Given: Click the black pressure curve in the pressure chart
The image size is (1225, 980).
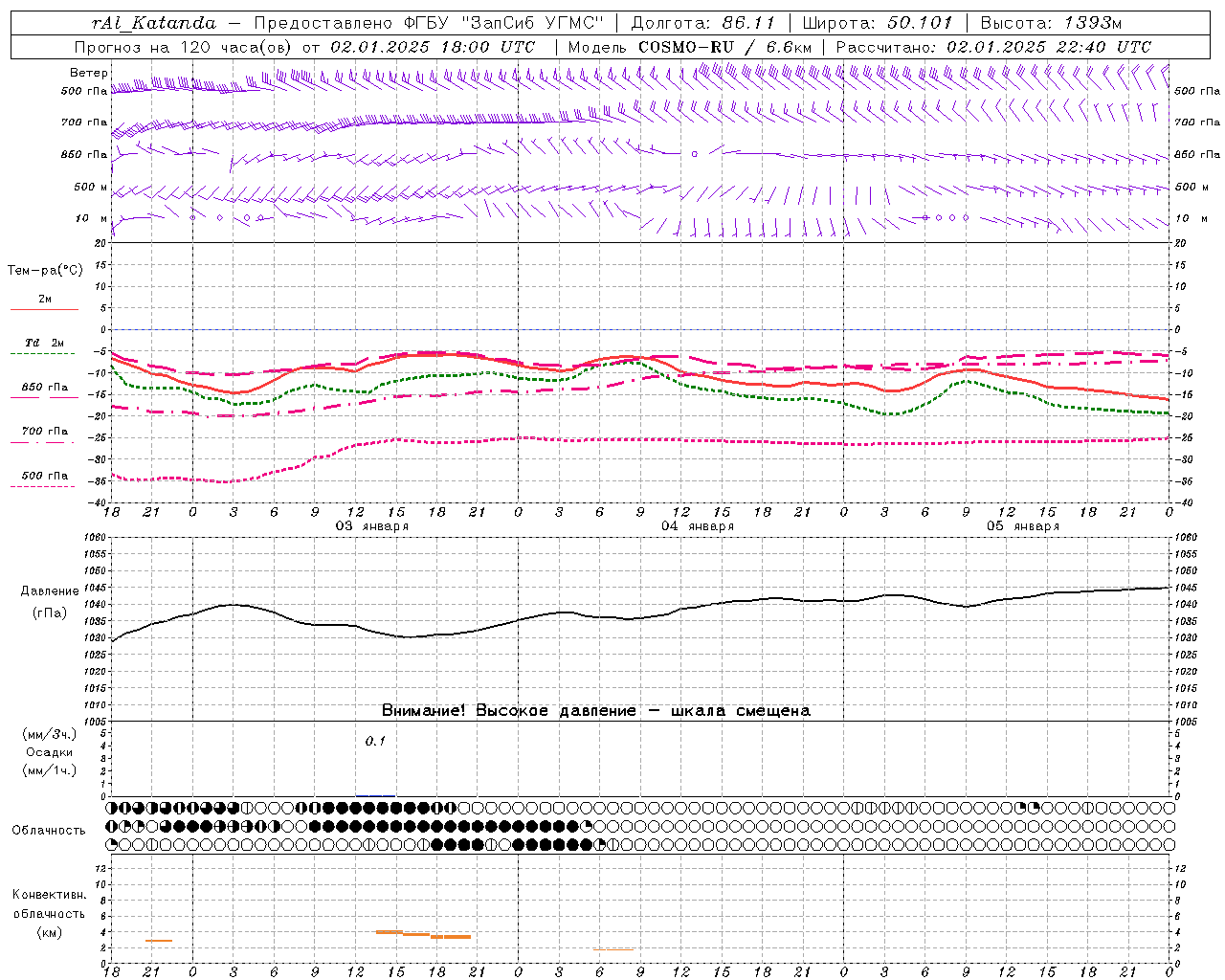Looking at the screenshot, I should [641, 617].
